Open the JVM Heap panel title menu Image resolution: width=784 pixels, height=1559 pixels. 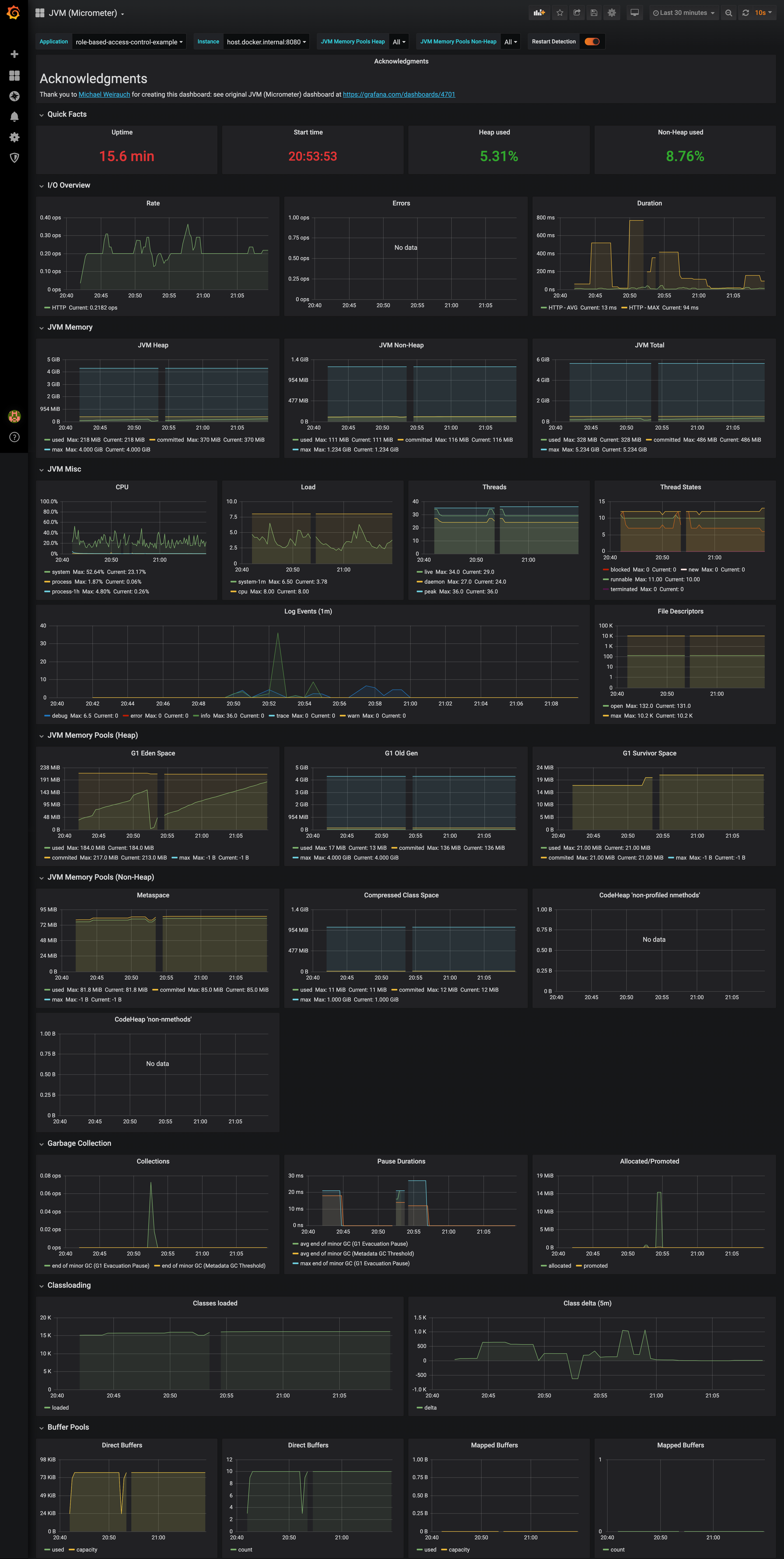coord(153,345)
